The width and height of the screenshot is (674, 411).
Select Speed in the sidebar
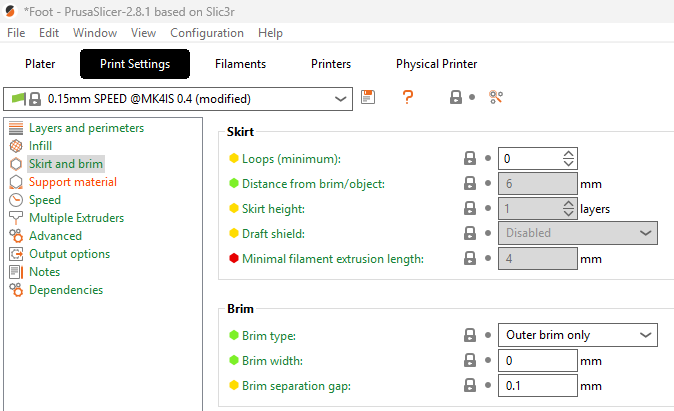coord(45,200)
